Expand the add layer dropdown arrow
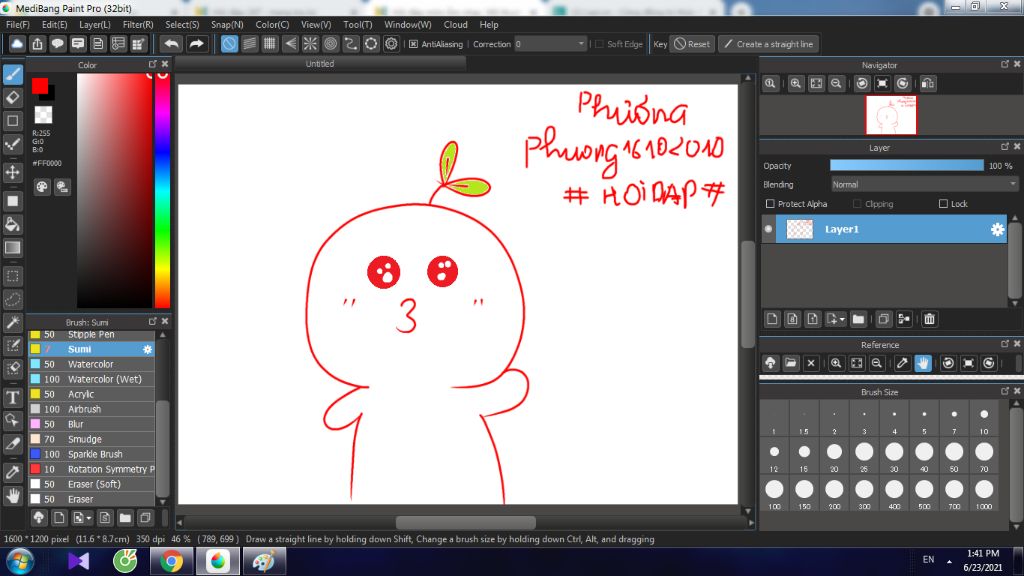 842,319
